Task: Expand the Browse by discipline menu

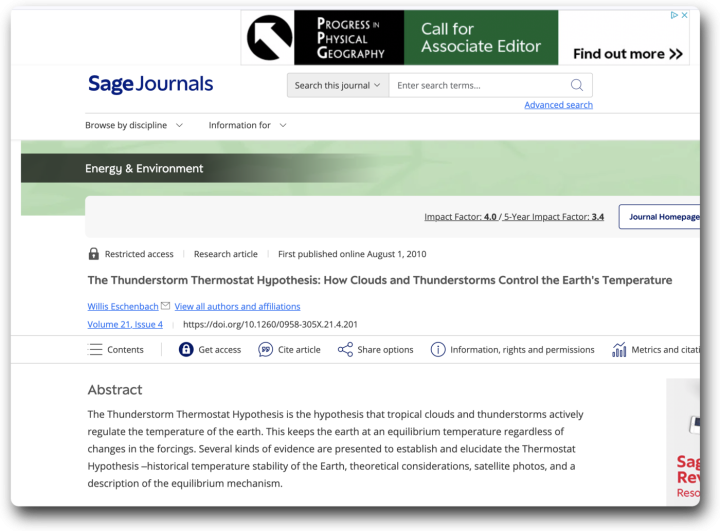Action: (134, 125)
